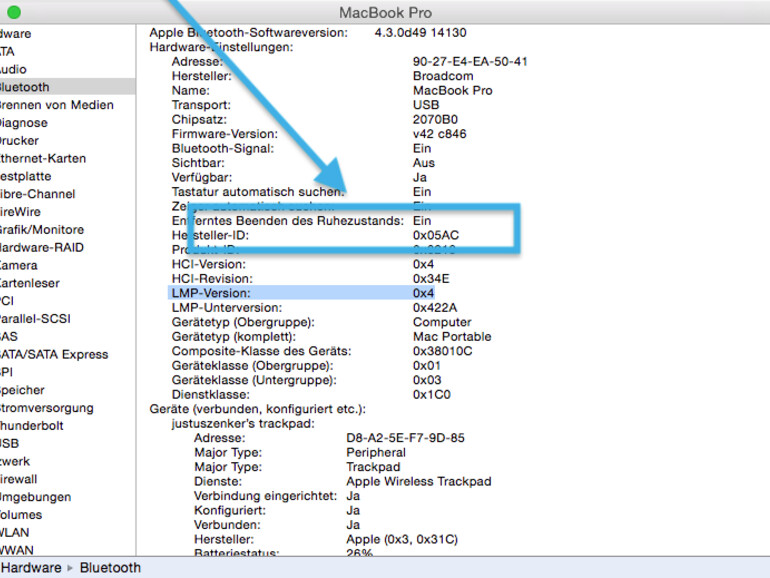Screen dimensions: 770x578
Task: Click the Mac Portable value
Action: click(x=452, y=337)
